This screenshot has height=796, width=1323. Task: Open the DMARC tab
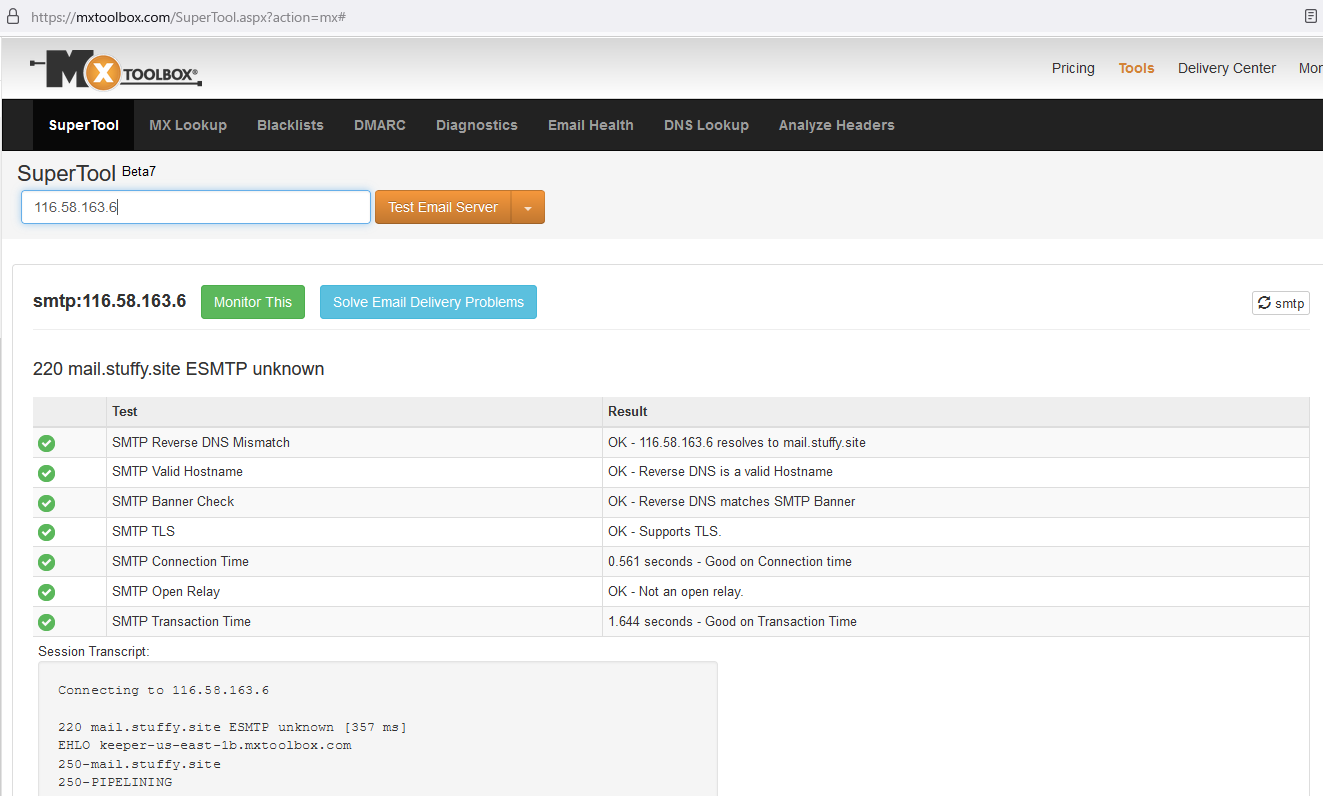coord(380,125)
